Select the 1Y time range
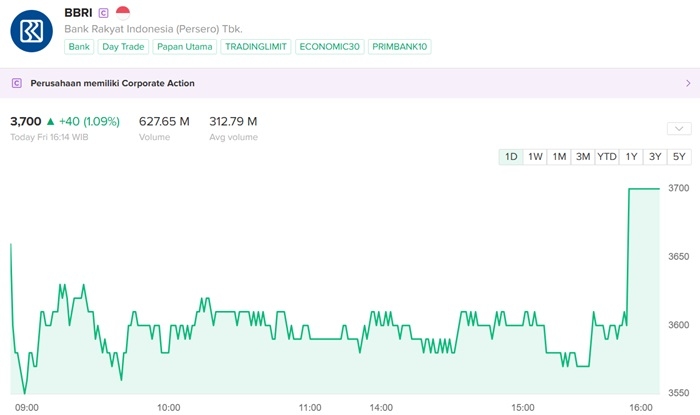Screen dimensions: 700x415 pyautogui.click(x=631, y=157)
